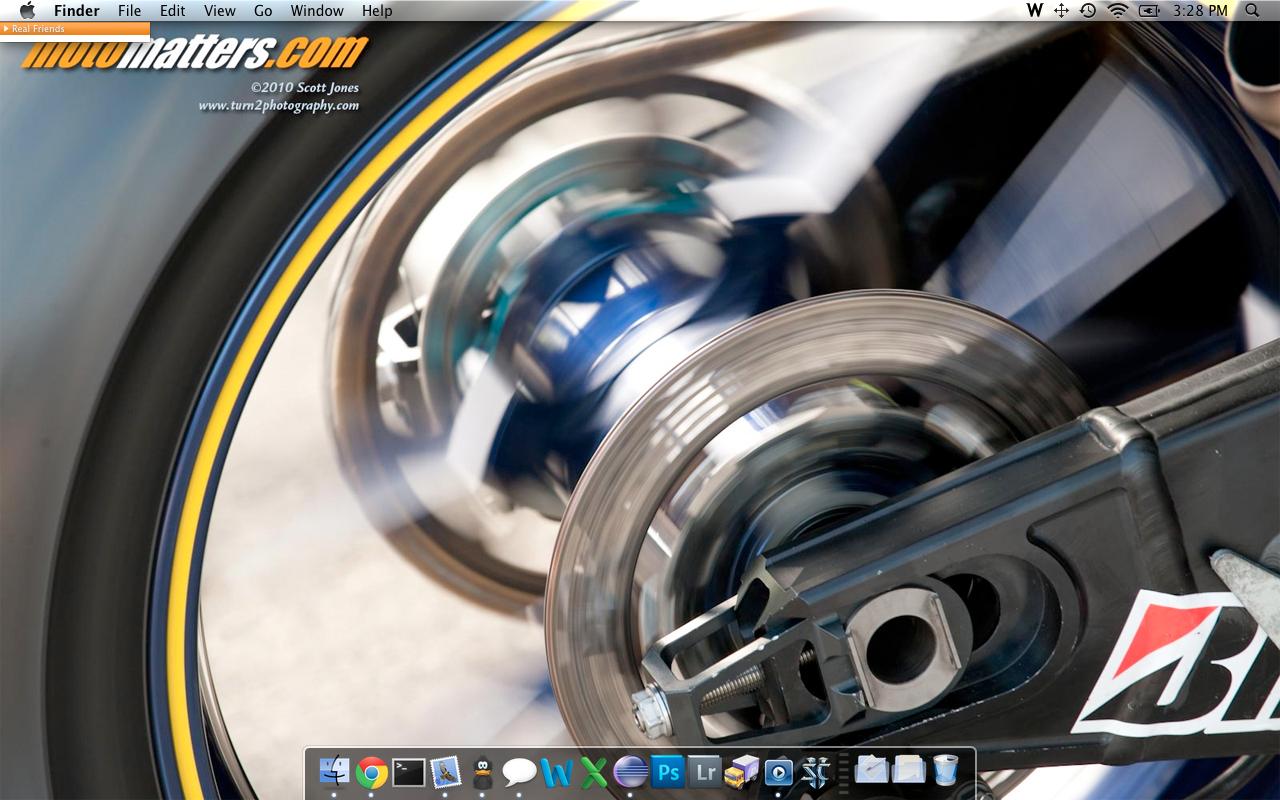1280x800 pixels.
Task: Open the first folder stack in Dock
Action: click(x=871, y=770)
